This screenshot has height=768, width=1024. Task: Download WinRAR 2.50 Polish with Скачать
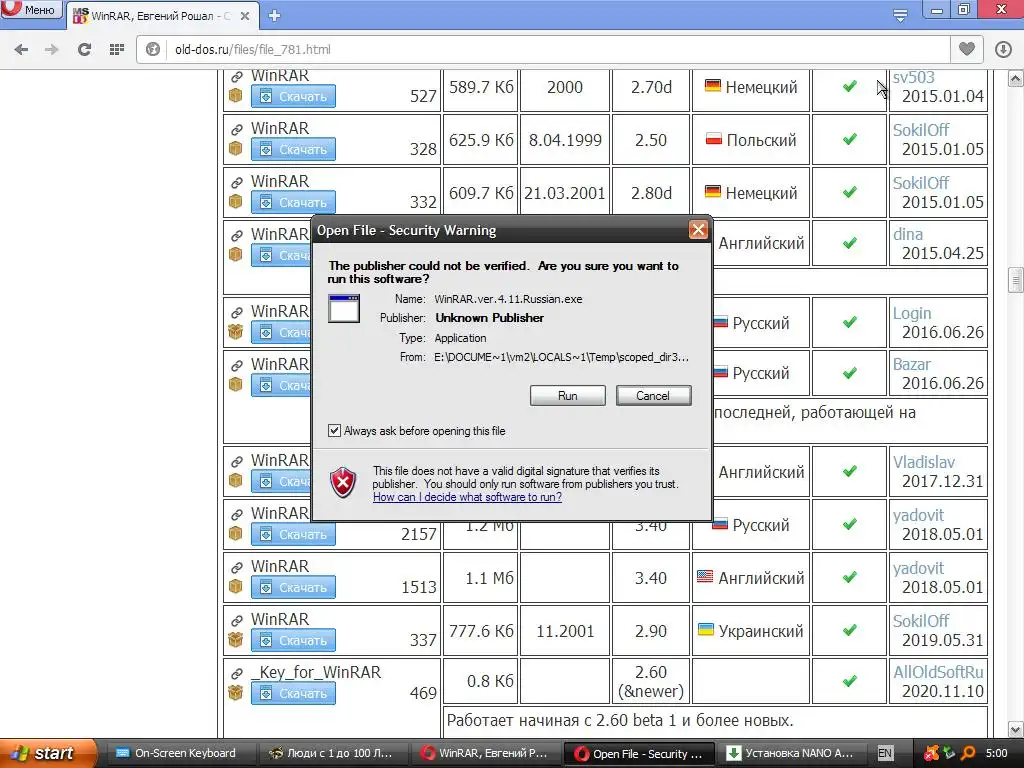click(293, 150)
